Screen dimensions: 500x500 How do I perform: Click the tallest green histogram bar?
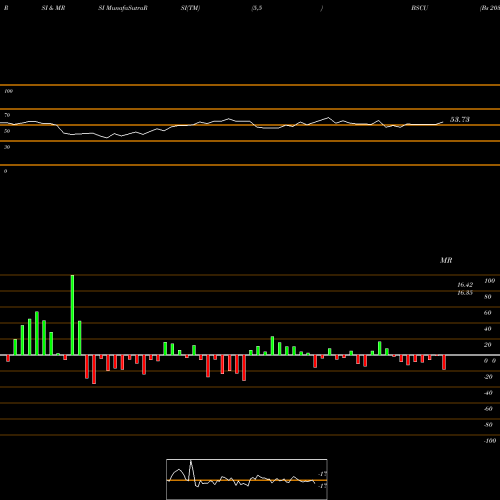click(x=72, y=315)
